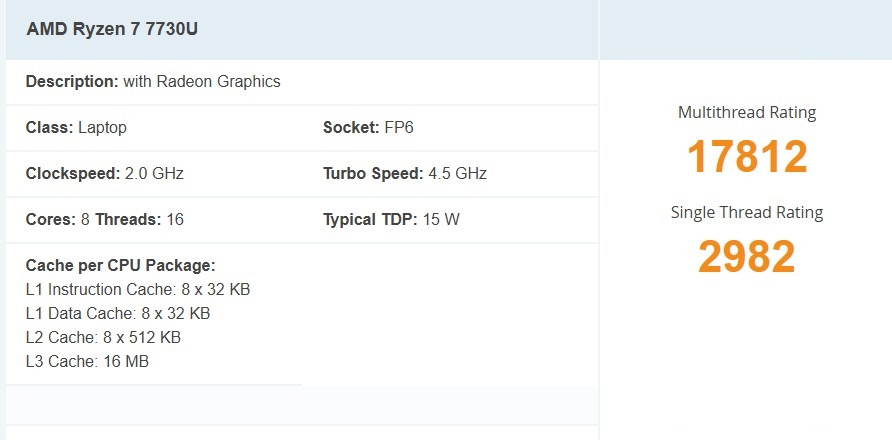Click the Typical TDP 15 W entry
This screenshot has width=892, height=440.
tap(391, 220)
